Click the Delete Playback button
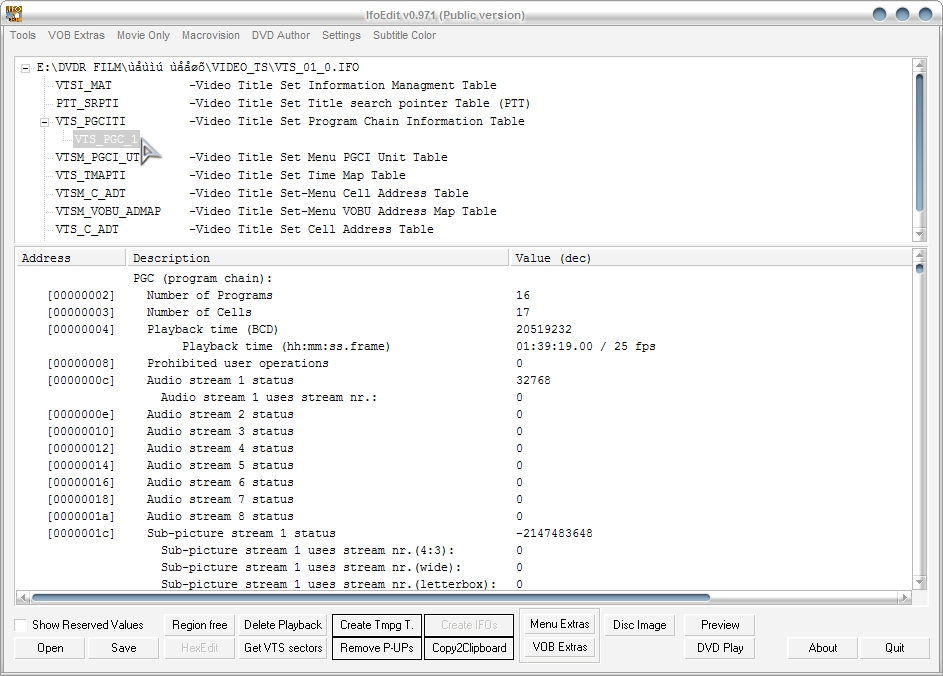The width and height of the screenshot is (943, 676). click(283, 625)
